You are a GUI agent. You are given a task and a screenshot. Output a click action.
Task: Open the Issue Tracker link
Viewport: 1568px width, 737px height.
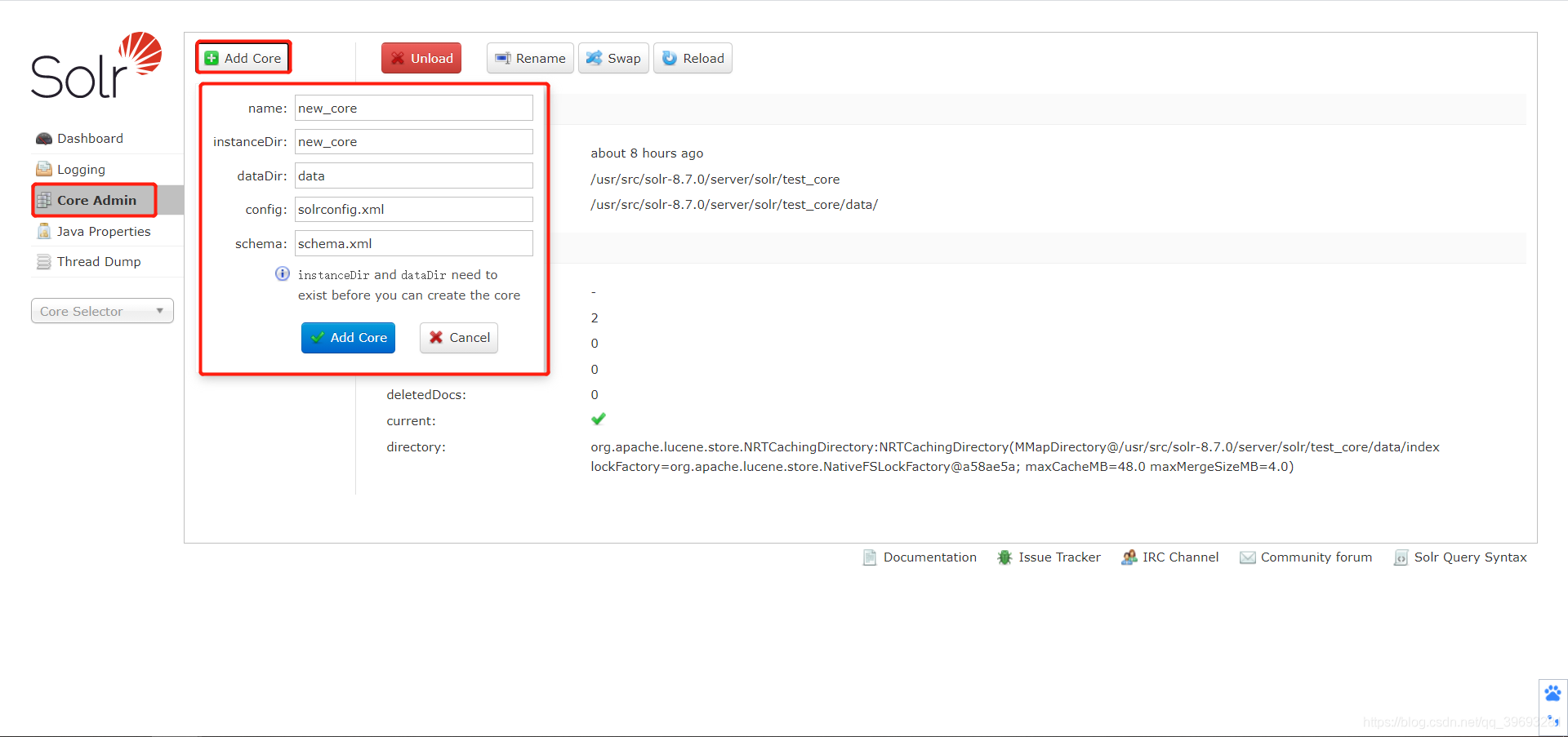pos(1059,557)
